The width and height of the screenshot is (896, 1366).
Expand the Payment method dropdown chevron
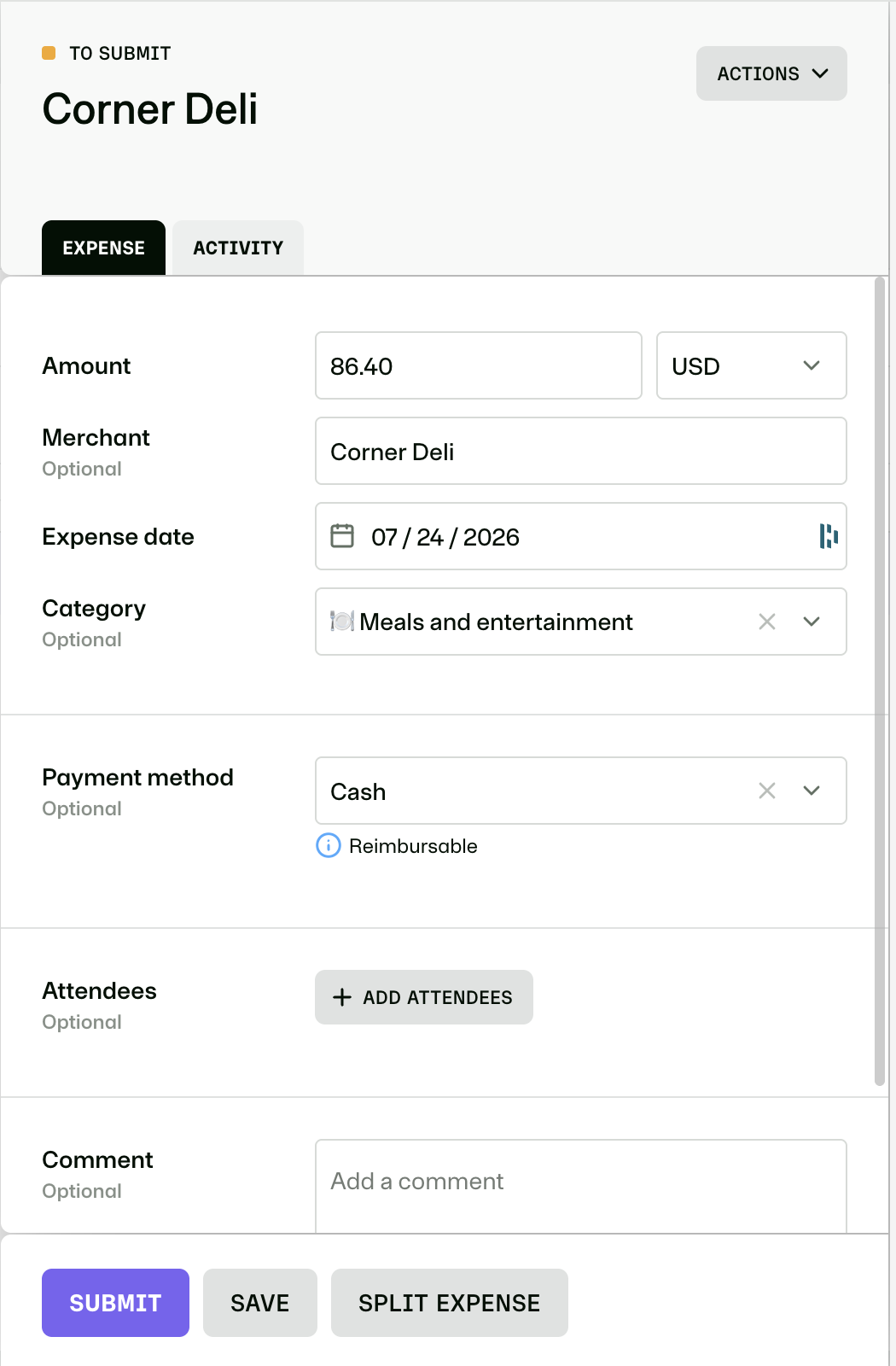(x=812, y=791)
